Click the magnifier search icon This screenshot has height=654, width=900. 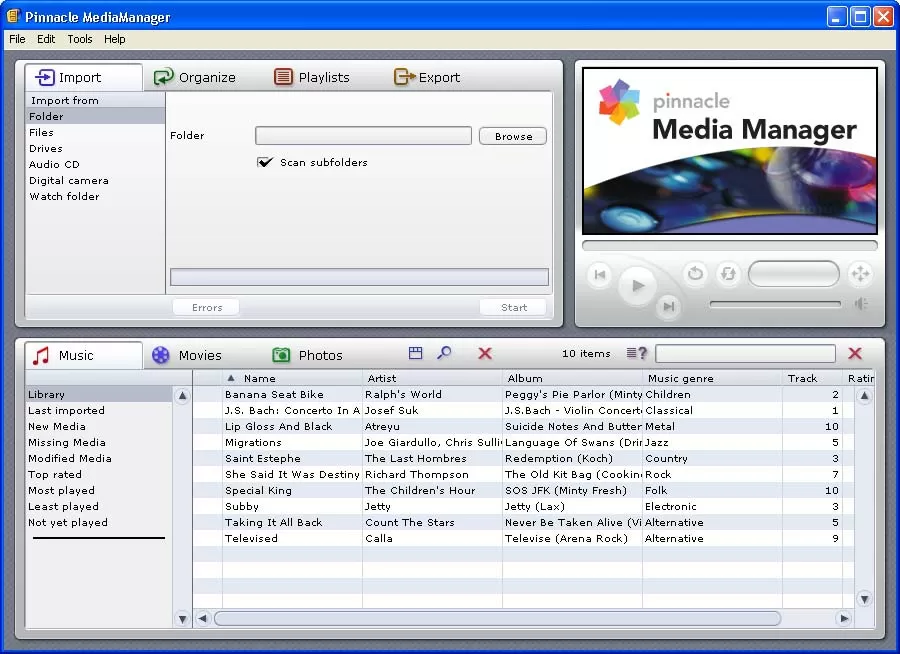(x=445, y=353)
